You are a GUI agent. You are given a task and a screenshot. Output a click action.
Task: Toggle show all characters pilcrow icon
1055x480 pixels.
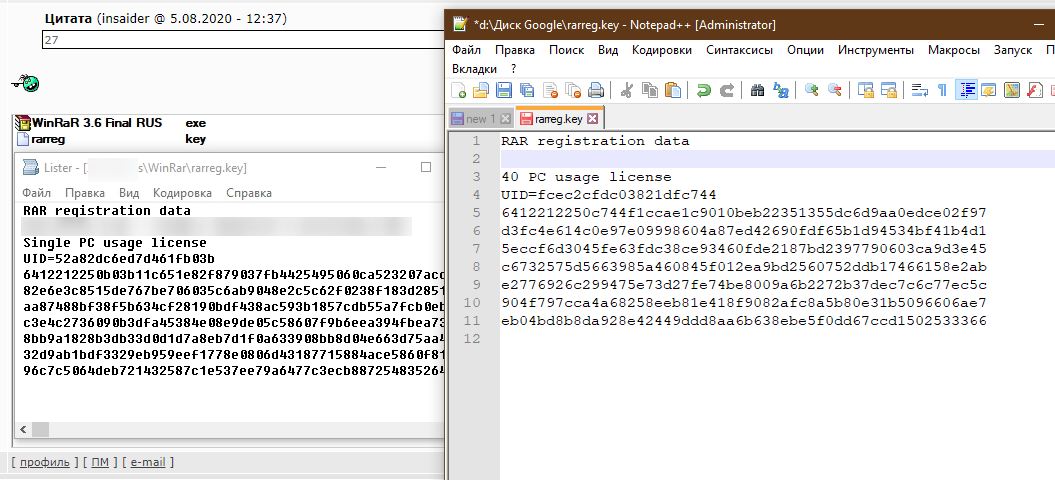[x=943, y=90]
